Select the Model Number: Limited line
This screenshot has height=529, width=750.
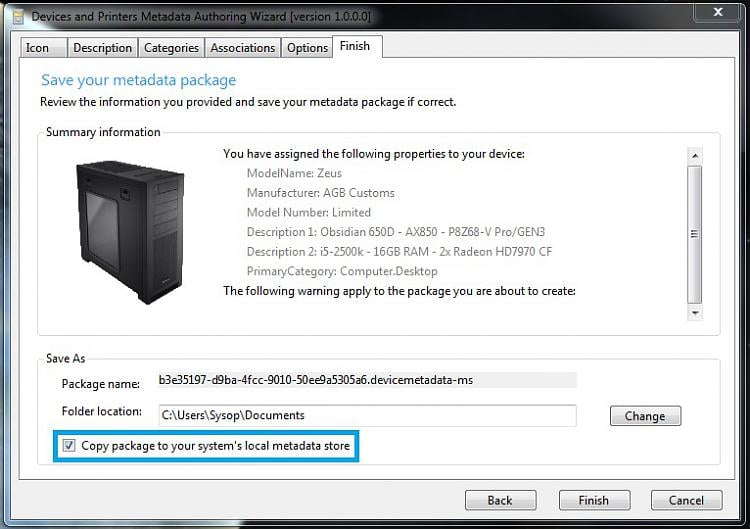(x=309, y=212)
